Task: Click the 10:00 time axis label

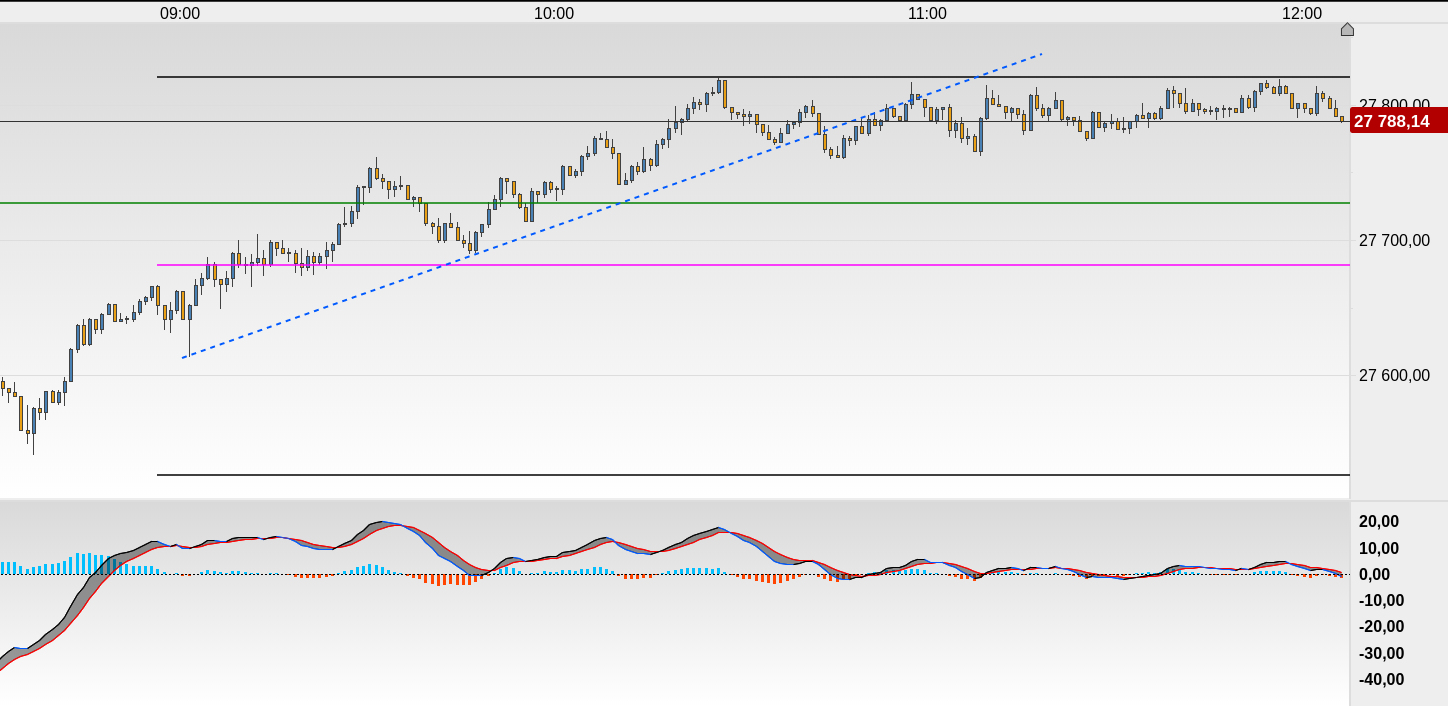Action: point(554,13)
